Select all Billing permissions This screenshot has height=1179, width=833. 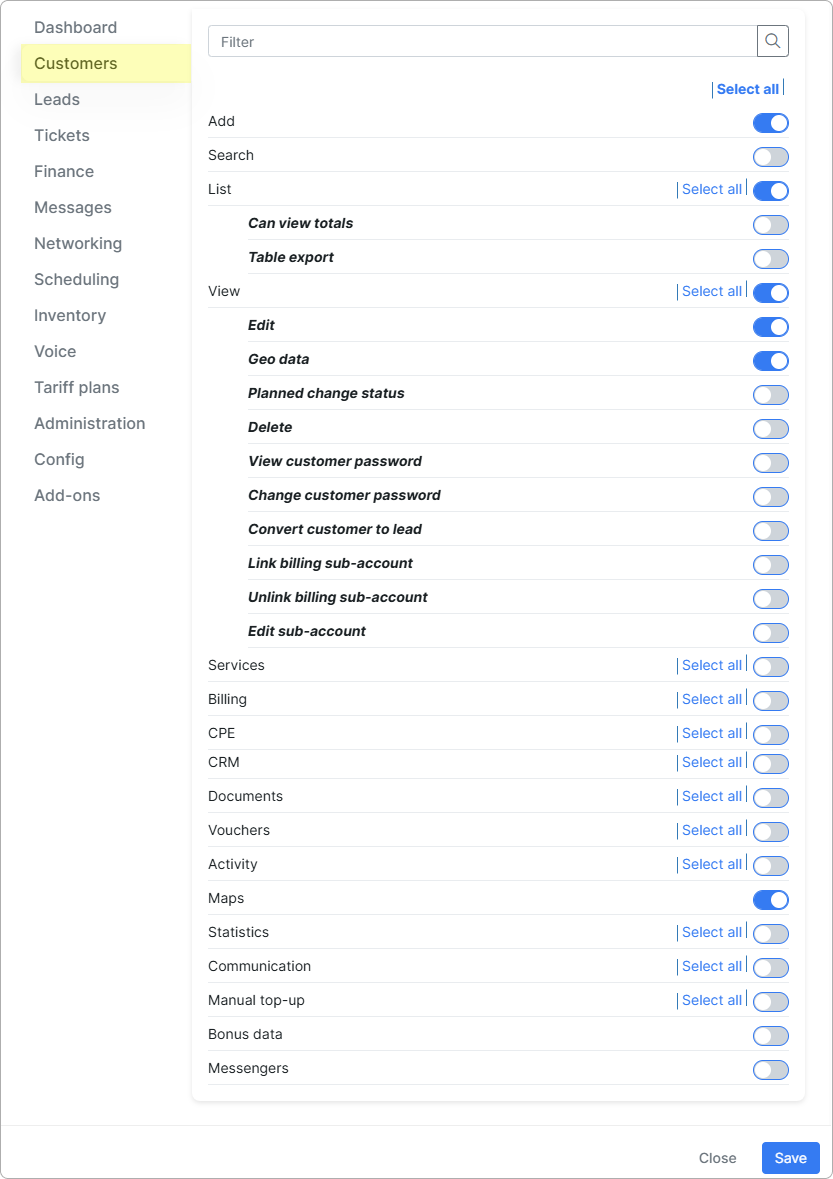[x=712, y=699]
